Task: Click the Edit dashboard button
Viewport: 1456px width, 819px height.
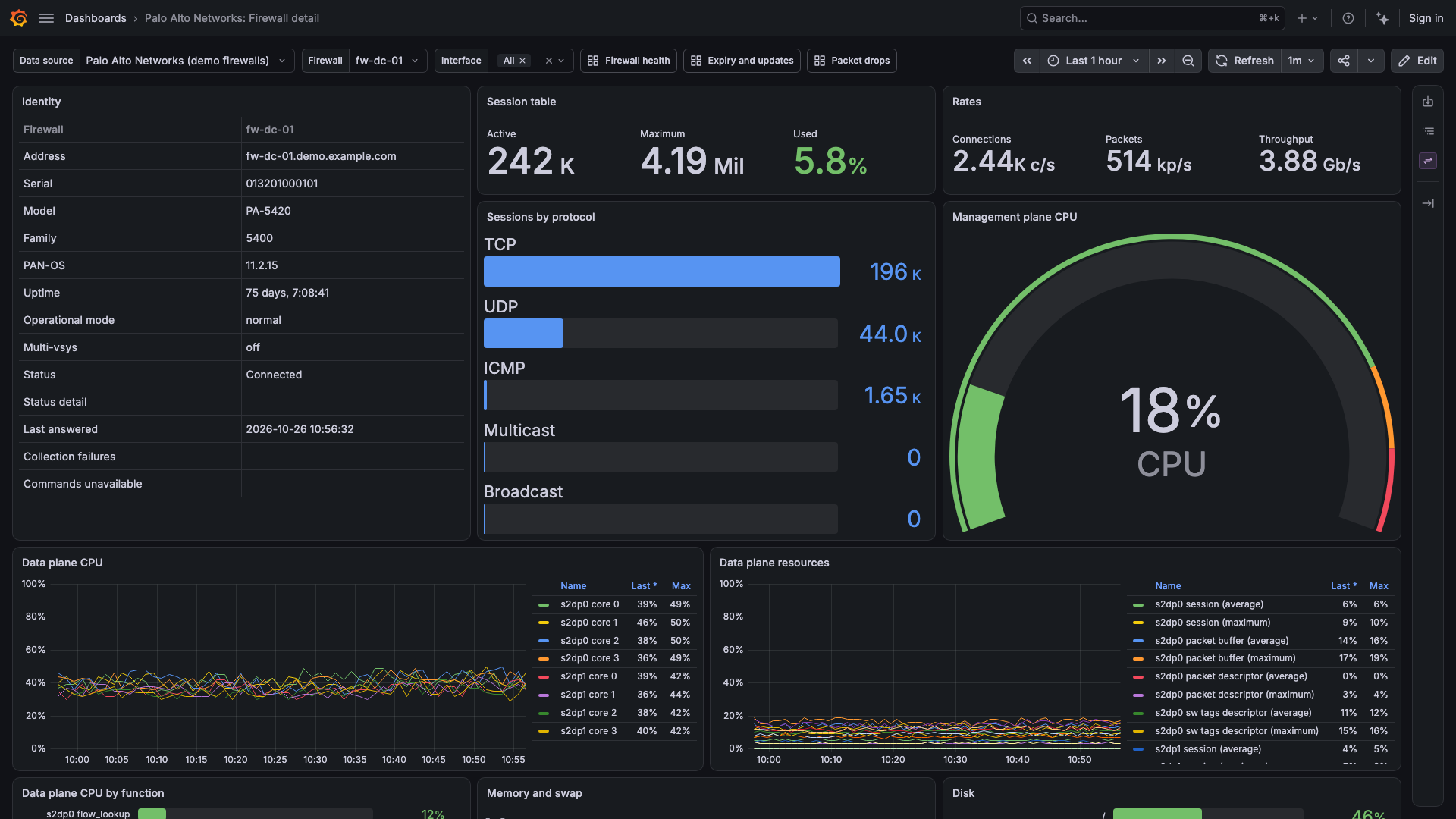Action: (1417, 61)
